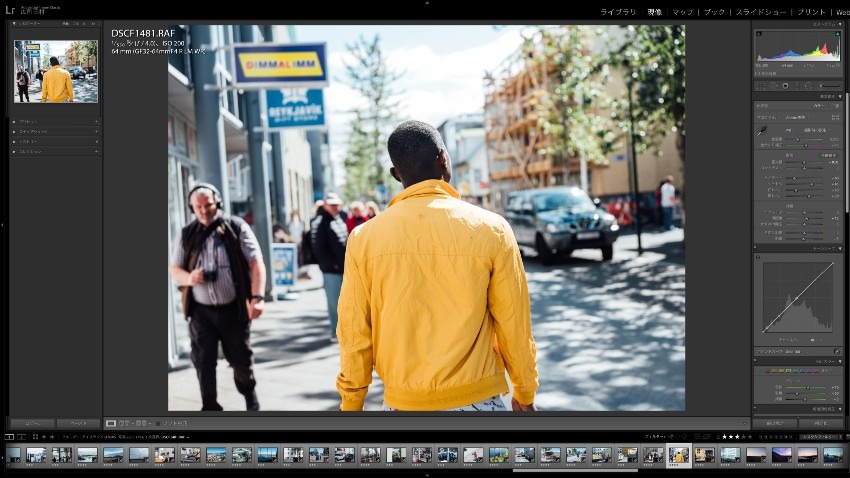
Task: Expand the Presets panel in left sidebar
Action: coord(13,122)
